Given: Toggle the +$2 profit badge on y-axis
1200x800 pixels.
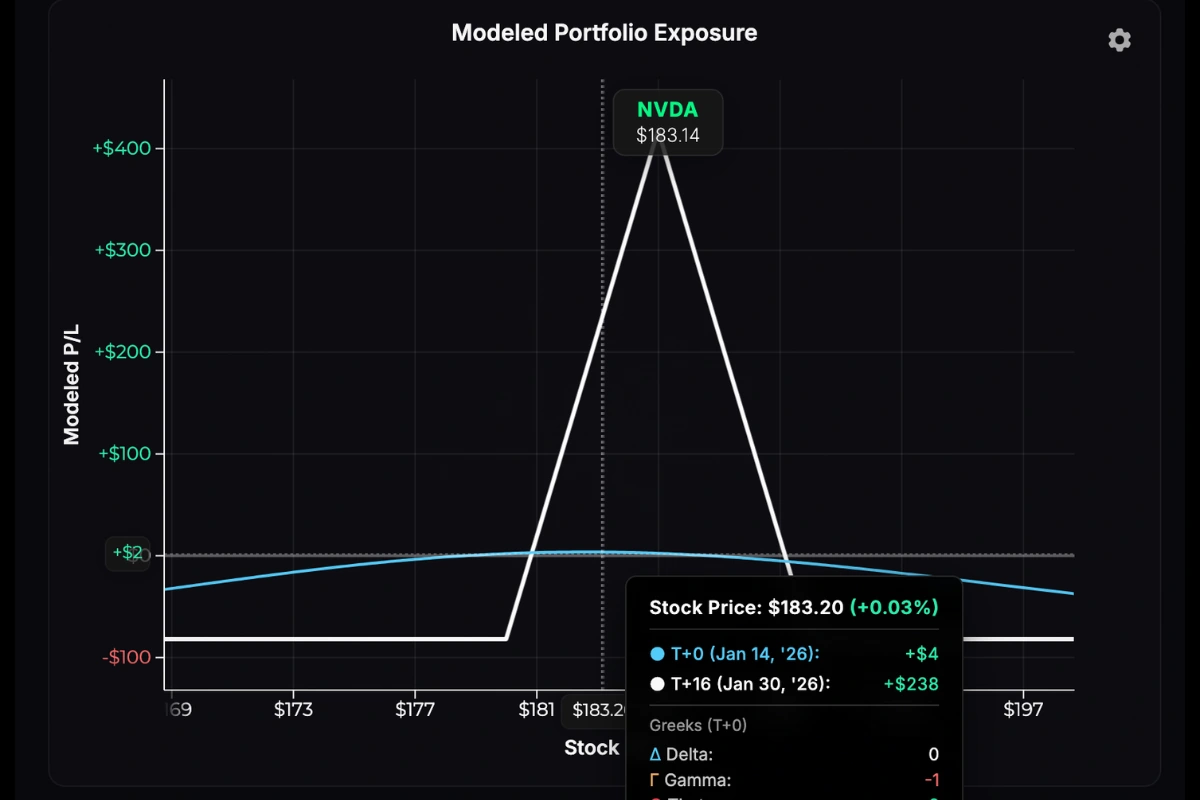Looking at the screenshot, I should pyautogui.click(x=128, y=553).
